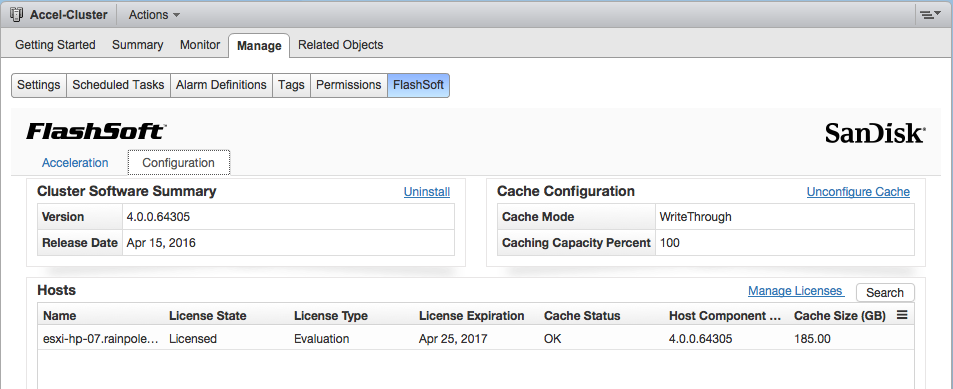This screenshot has width=953, height=389.
Task: Open the Manage Licenses link
Action: point(795,291)
